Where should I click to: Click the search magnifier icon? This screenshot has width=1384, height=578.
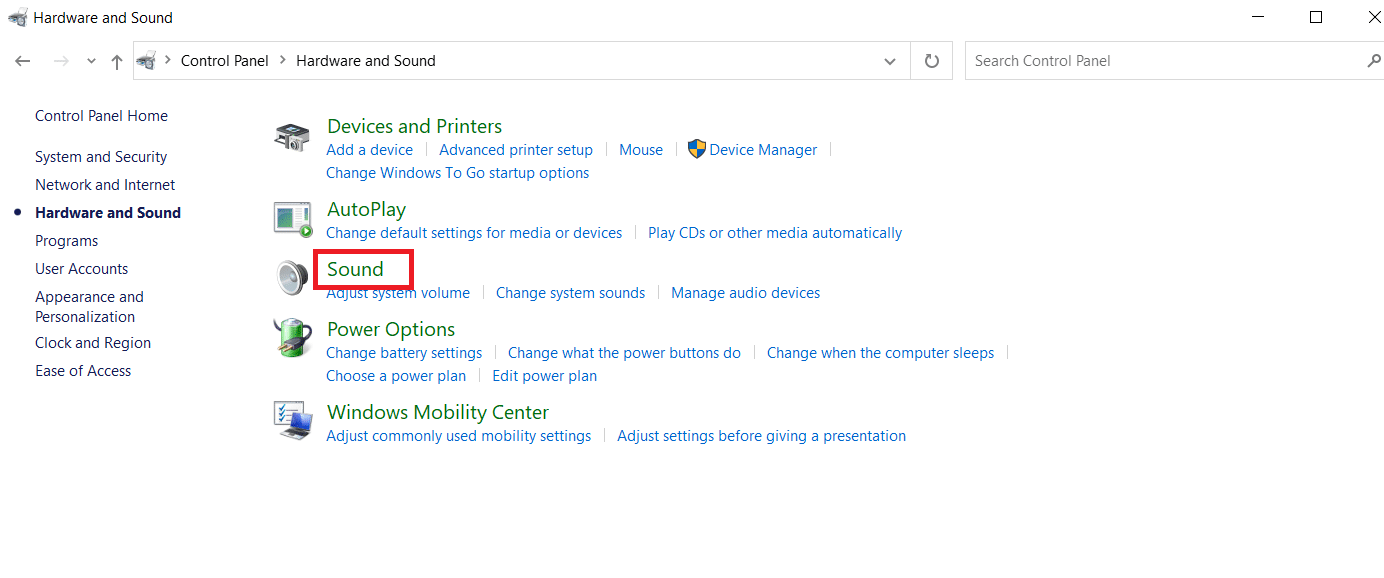coord(1373,61)
